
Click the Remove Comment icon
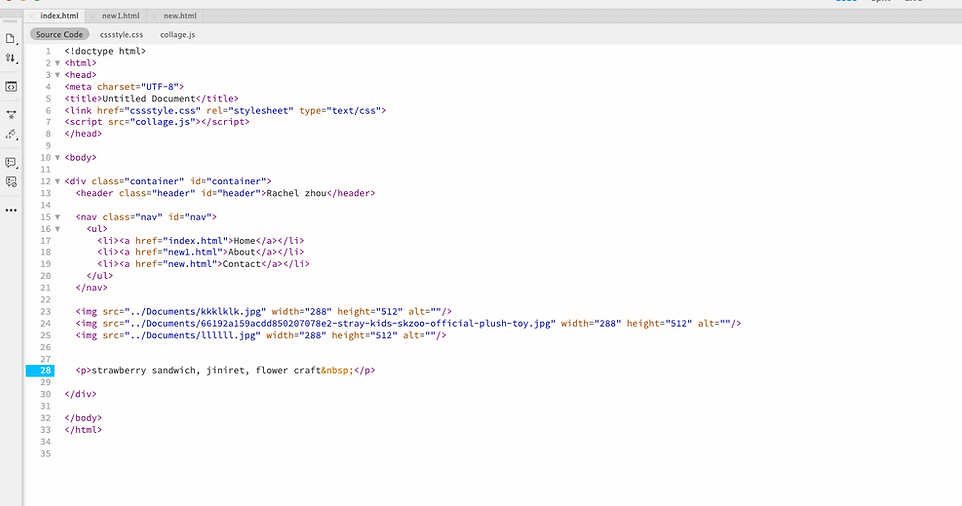pyautogui.click(x=10, y=182)
